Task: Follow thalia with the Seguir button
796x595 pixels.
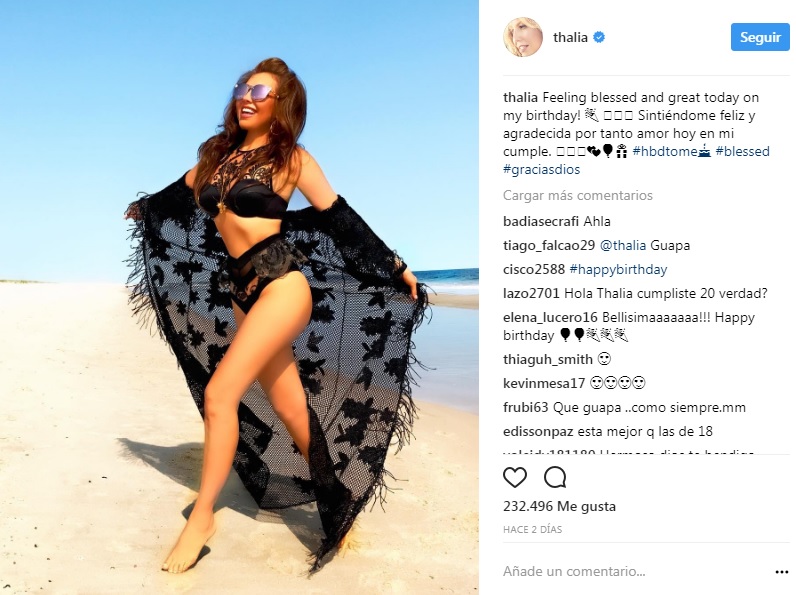Action: (x=760, y=37)
